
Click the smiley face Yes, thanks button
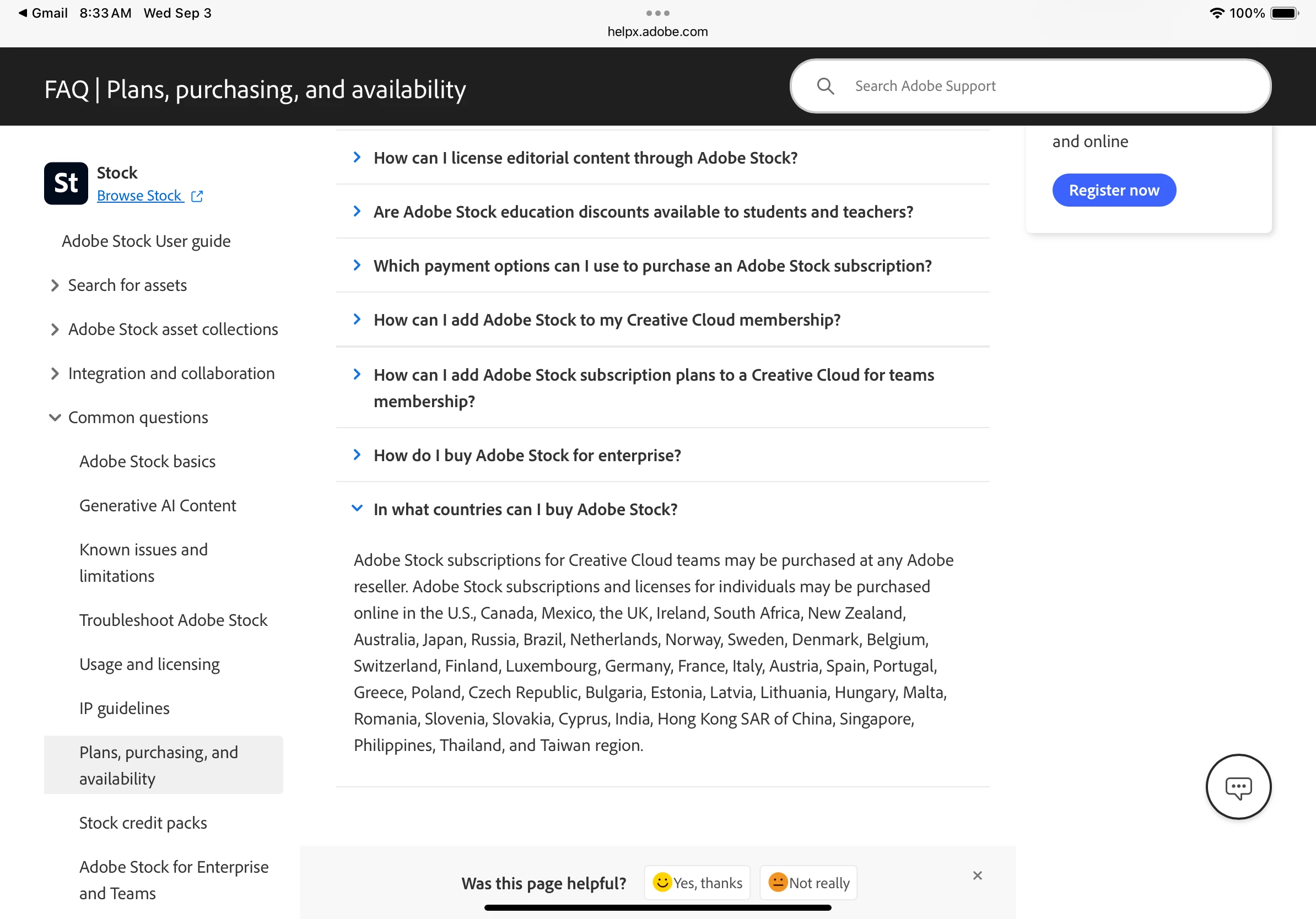tap(697, 882)
